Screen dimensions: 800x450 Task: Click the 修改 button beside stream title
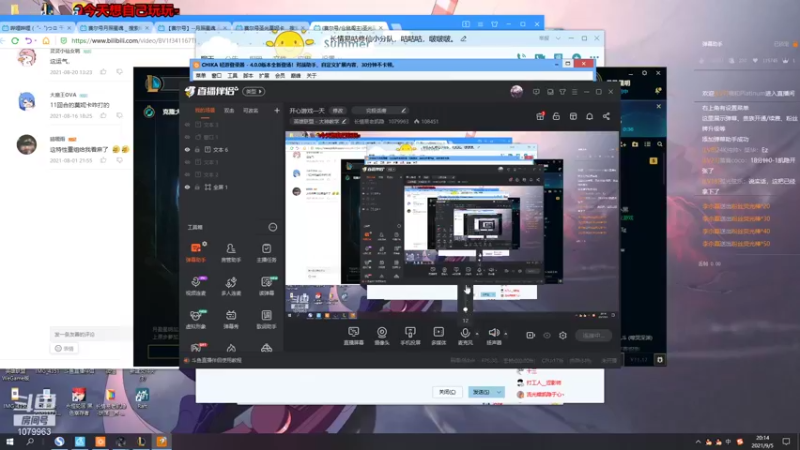tap(338, 111)
